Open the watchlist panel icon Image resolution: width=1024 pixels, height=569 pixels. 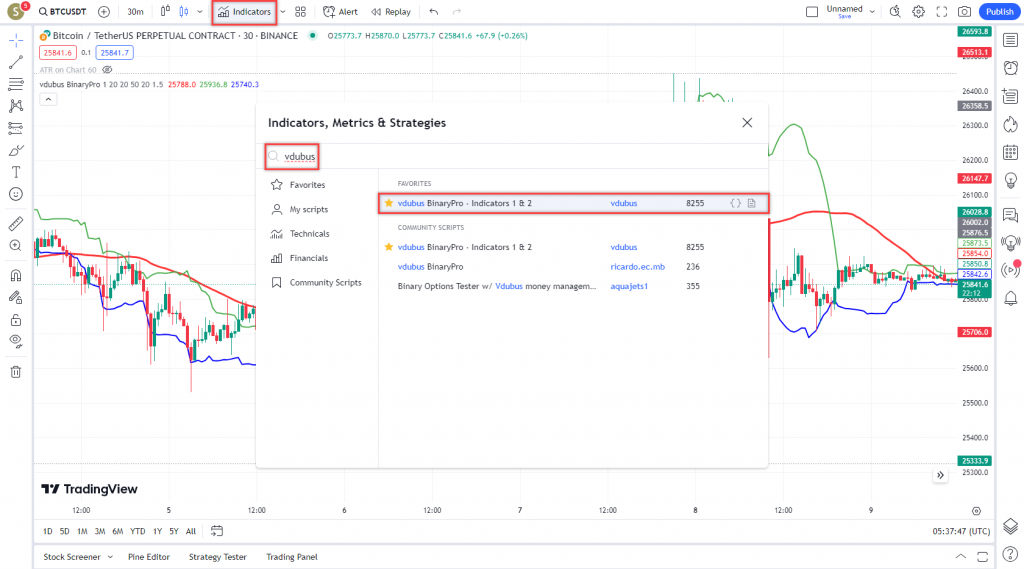pos(1010,41)
